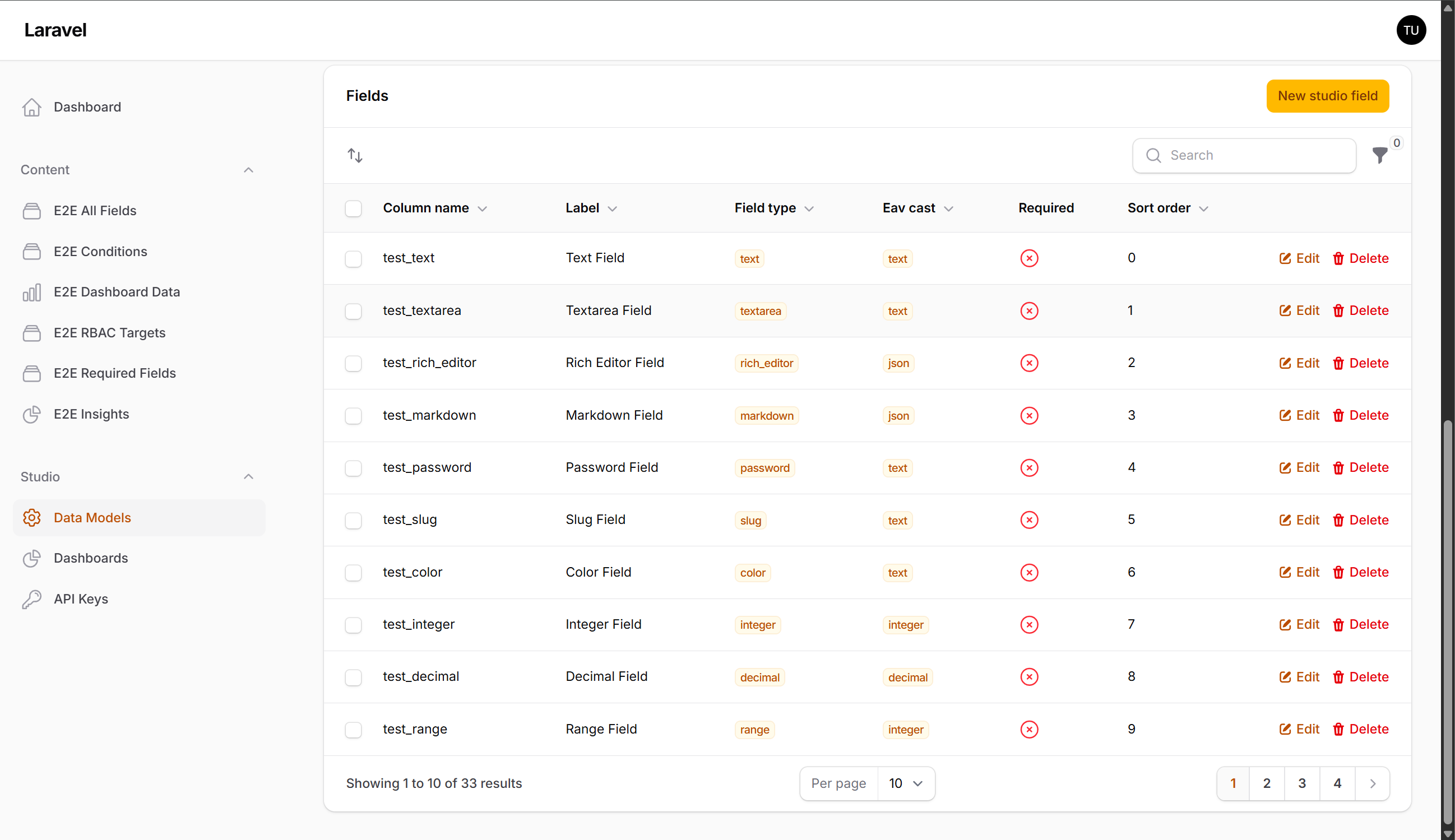The height and width of the screenshot is (840, 1455).
Task: Open E2E Conditions in the sidebar
Action: [x=100, y=252]
